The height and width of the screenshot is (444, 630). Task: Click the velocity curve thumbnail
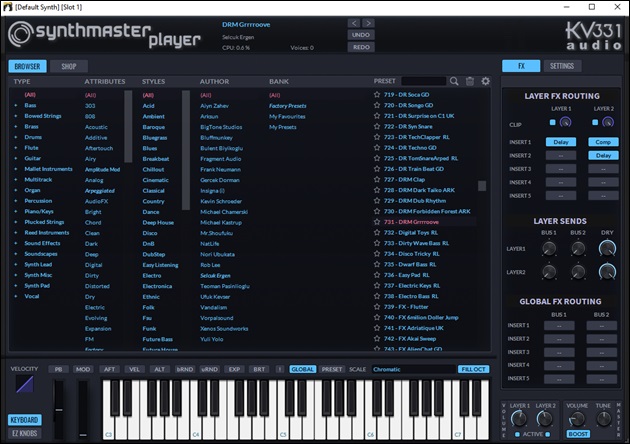pyautogui.click(x=25, y=384)
